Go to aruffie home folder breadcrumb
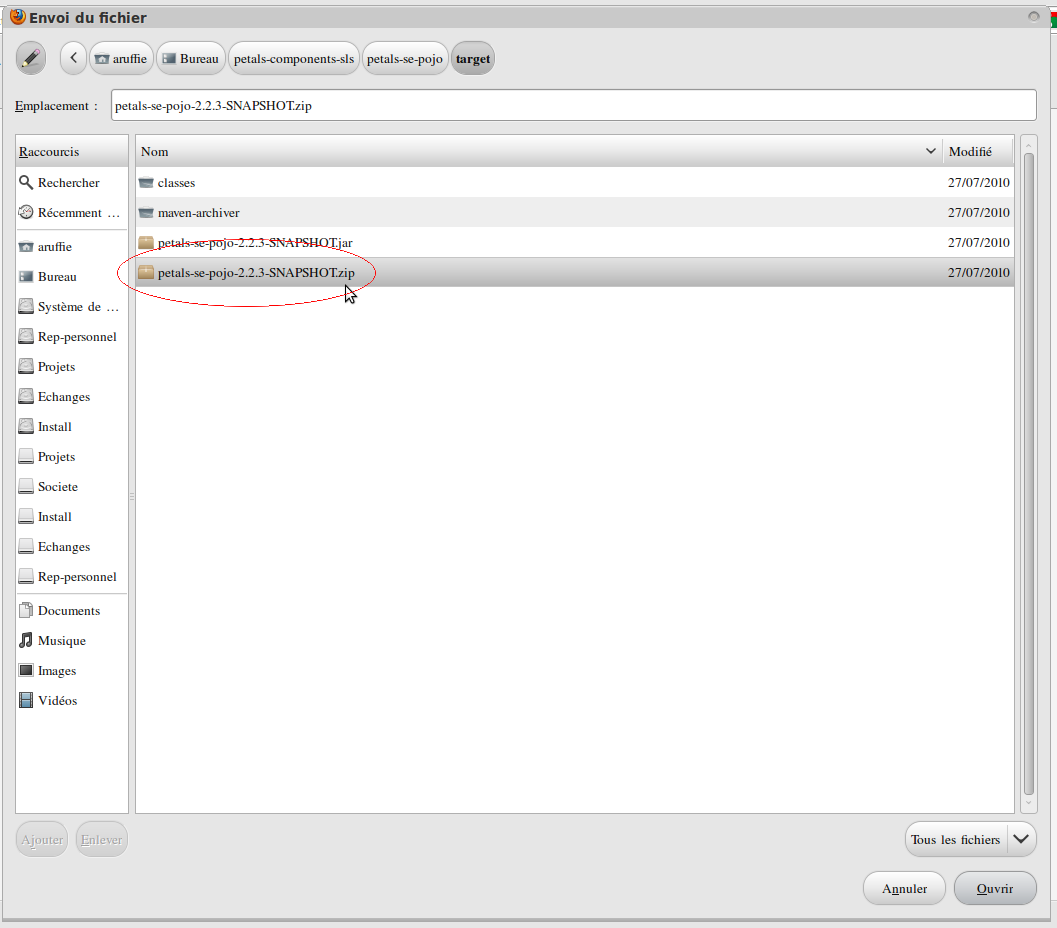 click(x=121, y=58)
